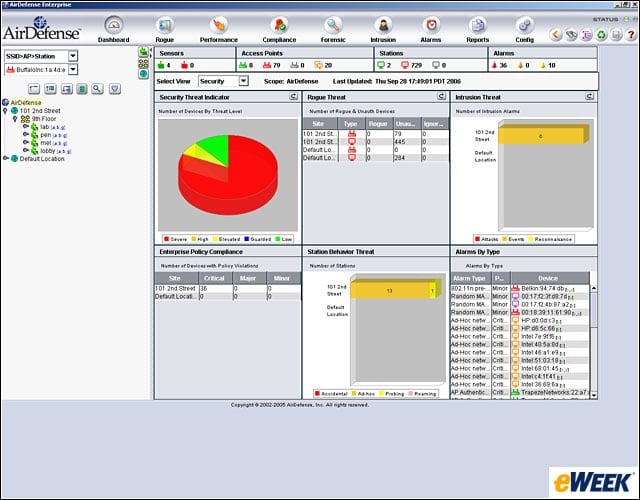Open the Reports section
Screen dimensions: 640x500
coord(478,29)
